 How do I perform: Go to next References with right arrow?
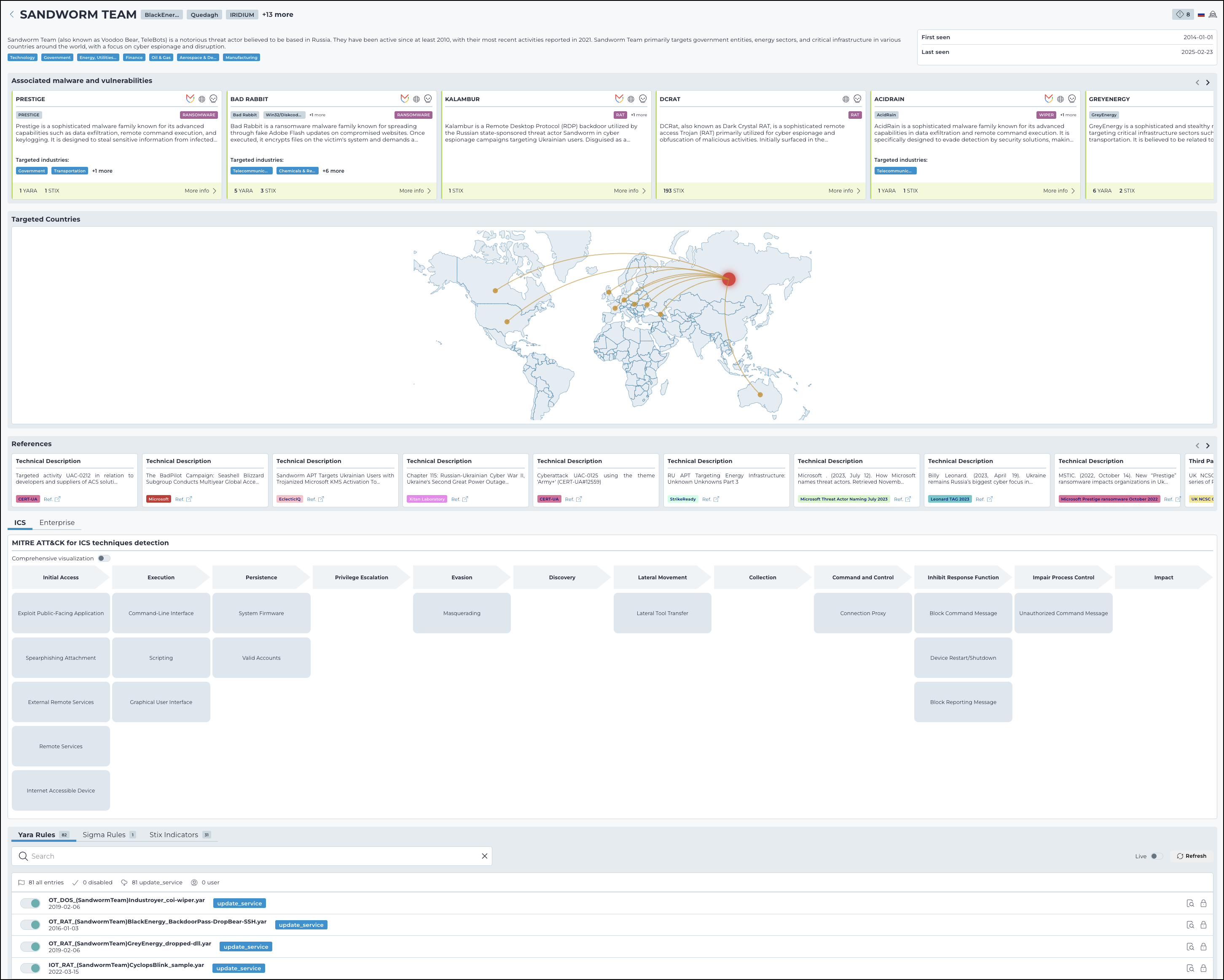pyautogui.click(x=1208, y=445)
